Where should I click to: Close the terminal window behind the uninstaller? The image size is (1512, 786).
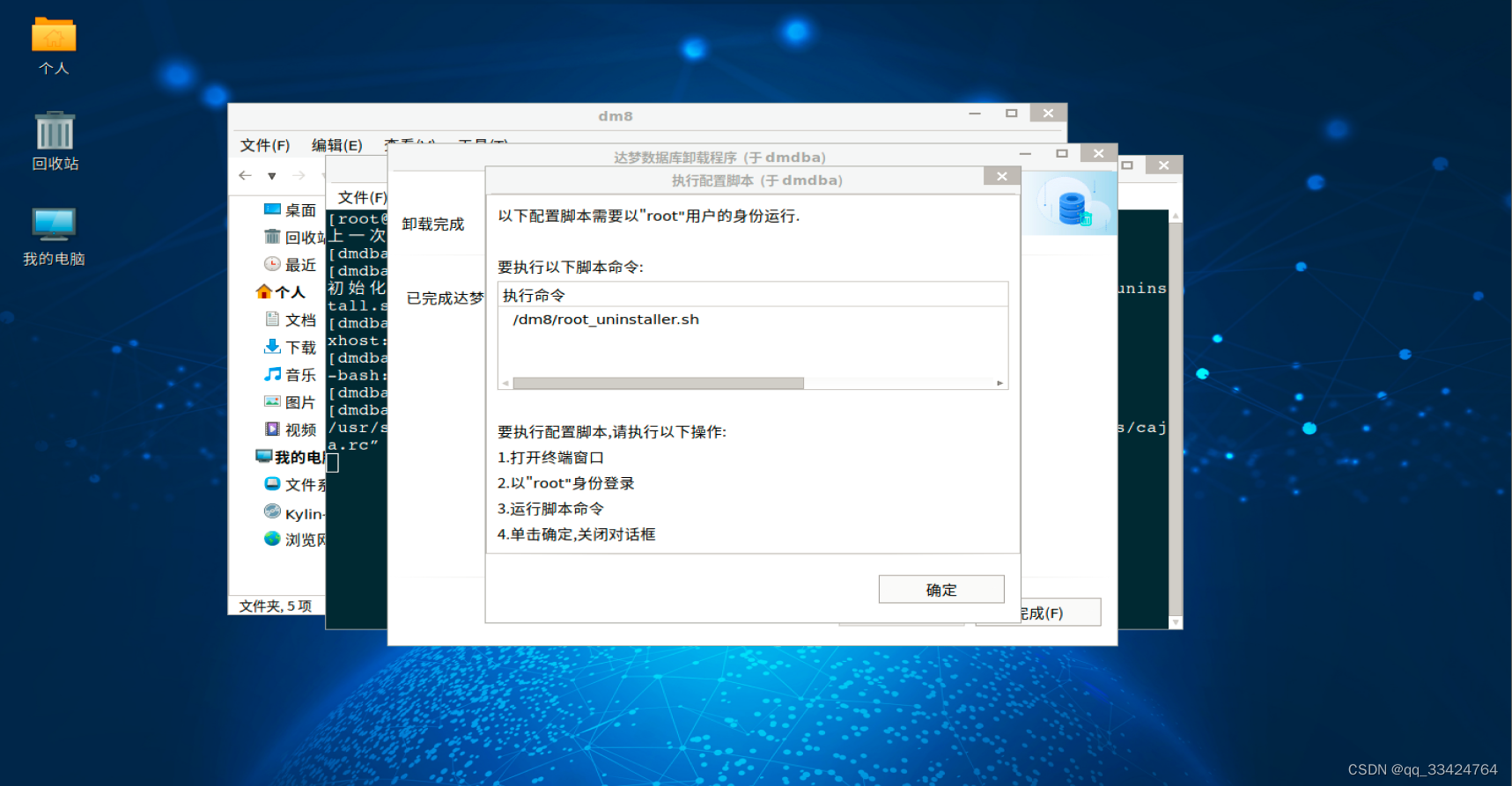[1164, 165]
